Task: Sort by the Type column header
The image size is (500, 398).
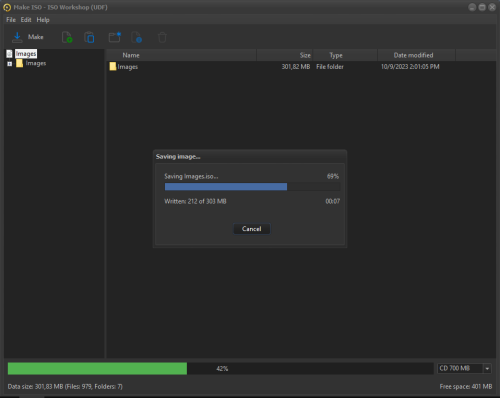Action: tap(345, 55)
